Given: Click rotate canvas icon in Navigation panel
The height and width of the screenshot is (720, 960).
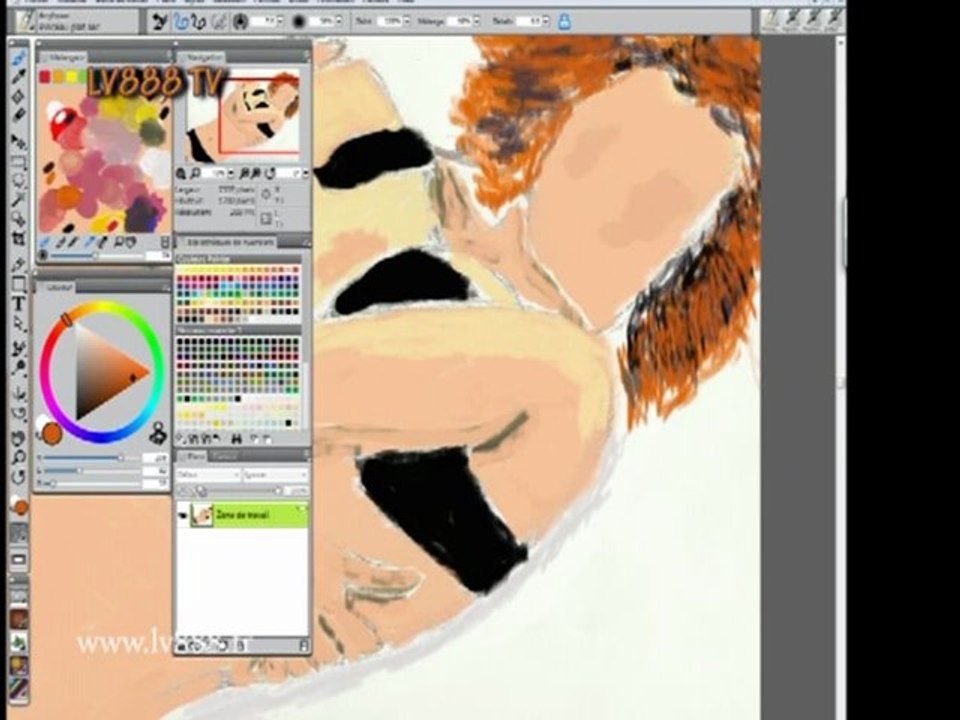Looking at the screenshot, I should [x=270, y=174].
